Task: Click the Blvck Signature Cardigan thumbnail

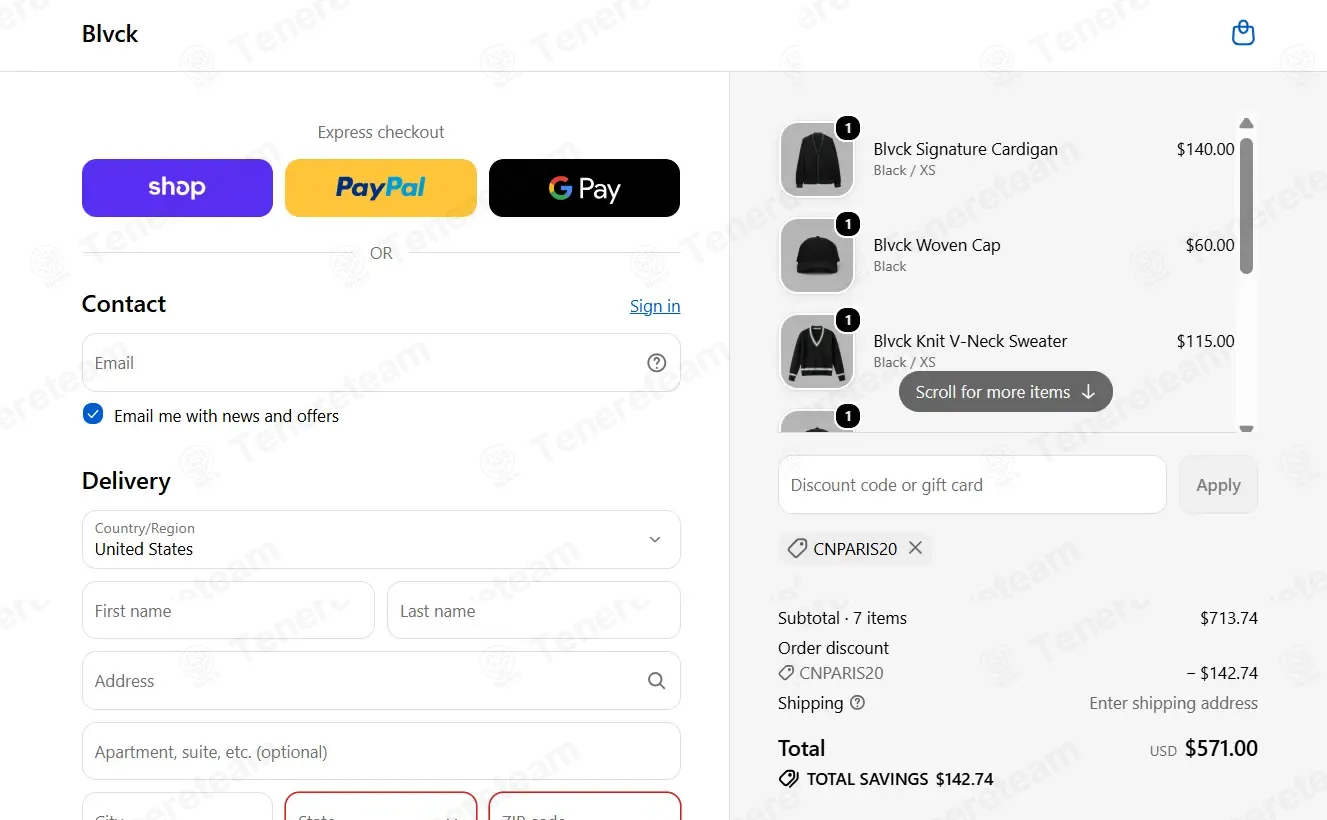Action: [x=817, y=160]
